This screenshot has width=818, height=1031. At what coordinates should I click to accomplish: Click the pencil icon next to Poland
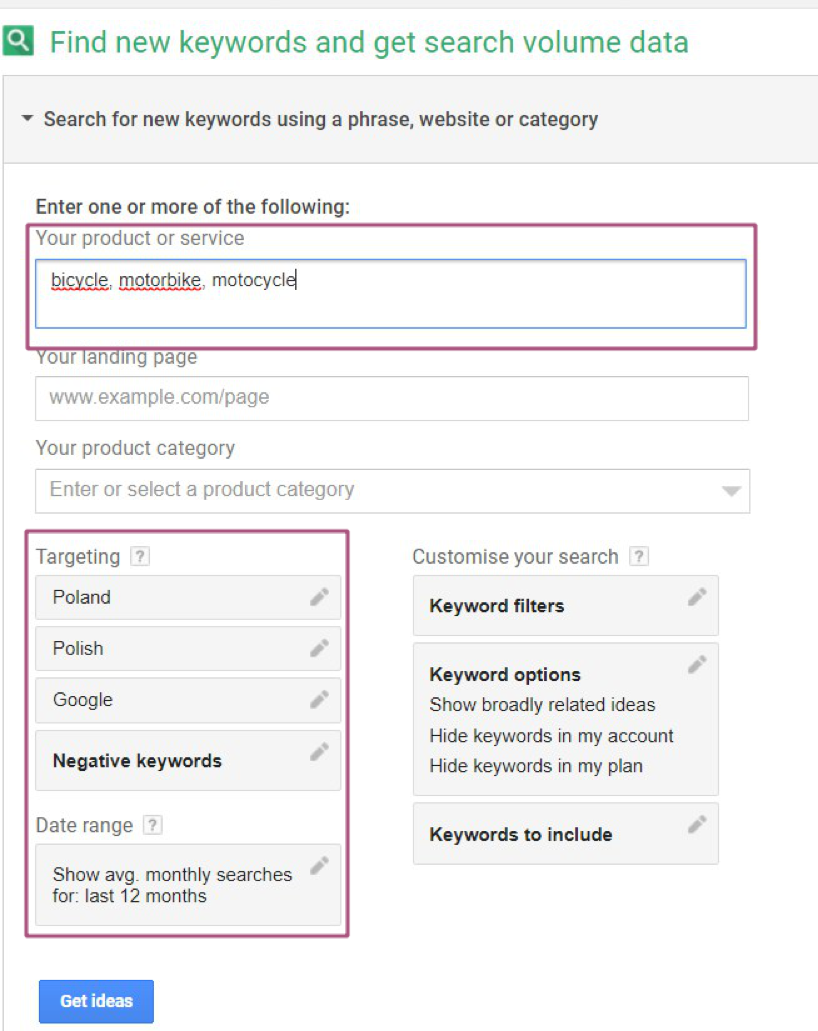pos(319,597)
